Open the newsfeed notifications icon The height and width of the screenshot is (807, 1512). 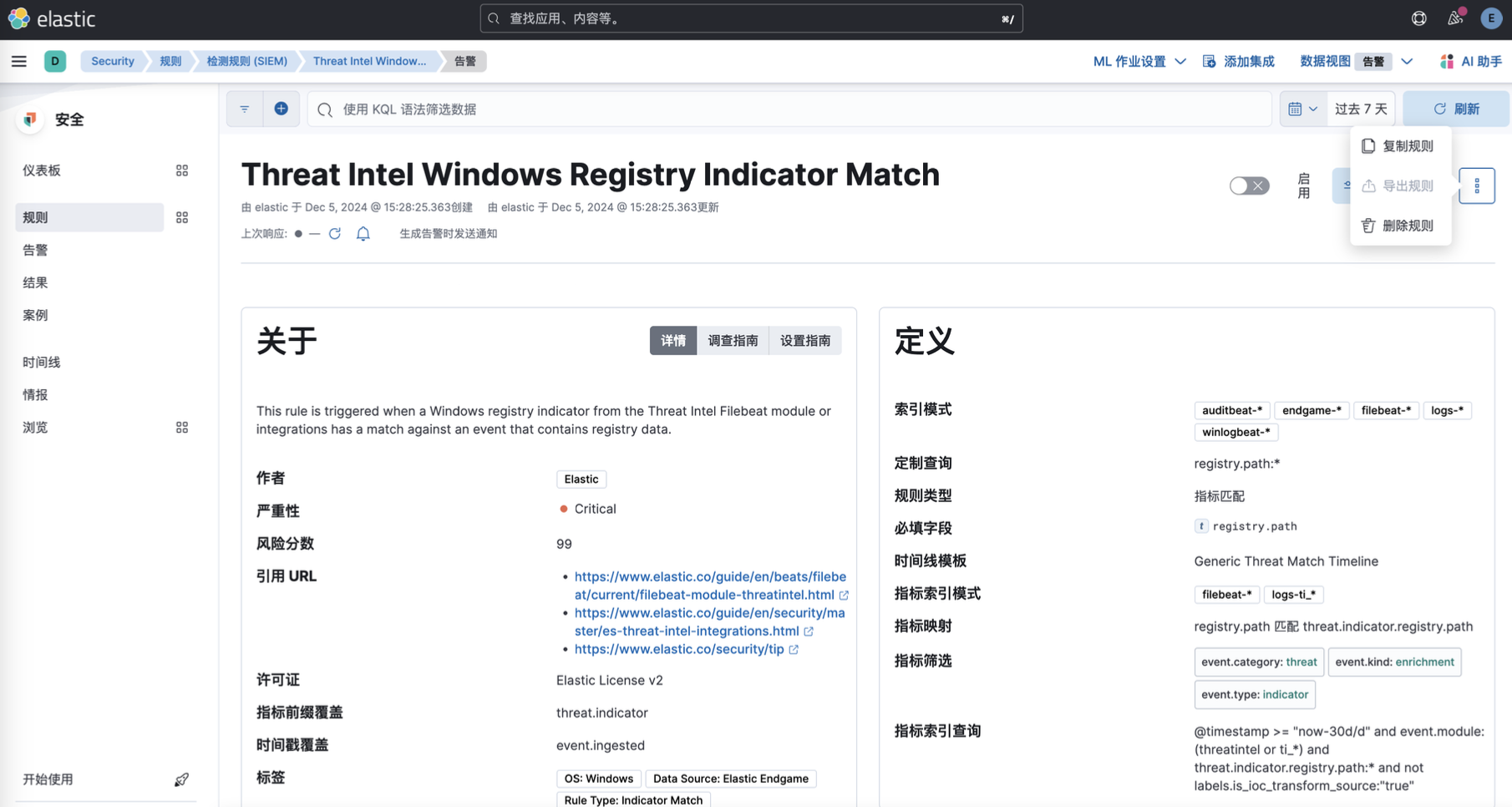point(1455,18)
